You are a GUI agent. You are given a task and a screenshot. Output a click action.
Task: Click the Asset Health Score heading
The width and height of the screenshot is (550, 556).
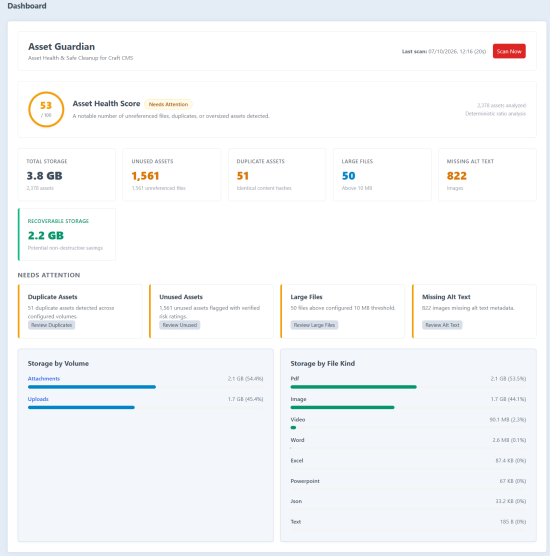point(106,104)
